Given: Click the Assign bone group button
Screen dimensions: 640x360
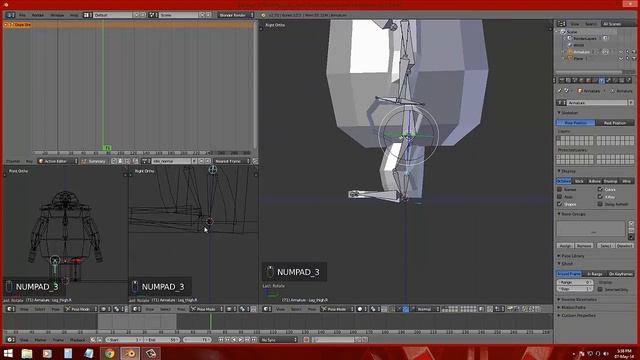Looking at the screenshot, I should pos(565,246).
